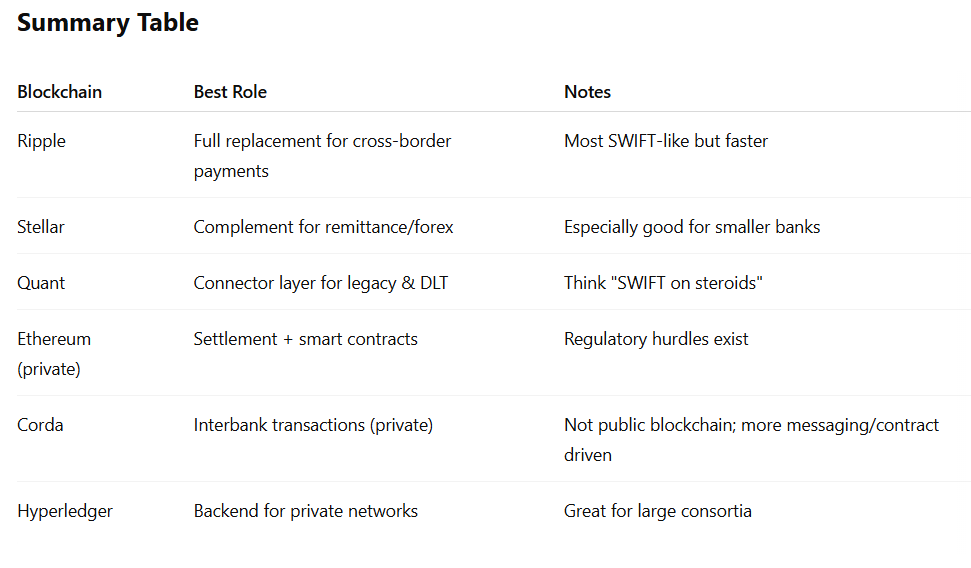Click 'Interbank transactions (private)' cell
971x568 pixels.
coord(313,425)
